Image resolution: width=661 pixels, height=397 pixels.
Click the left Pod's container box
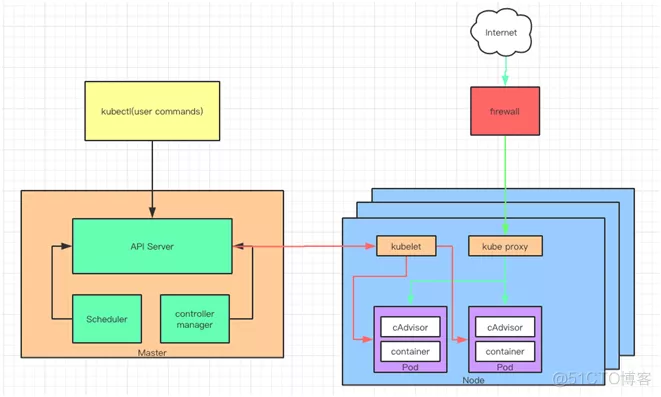(410, 351)
